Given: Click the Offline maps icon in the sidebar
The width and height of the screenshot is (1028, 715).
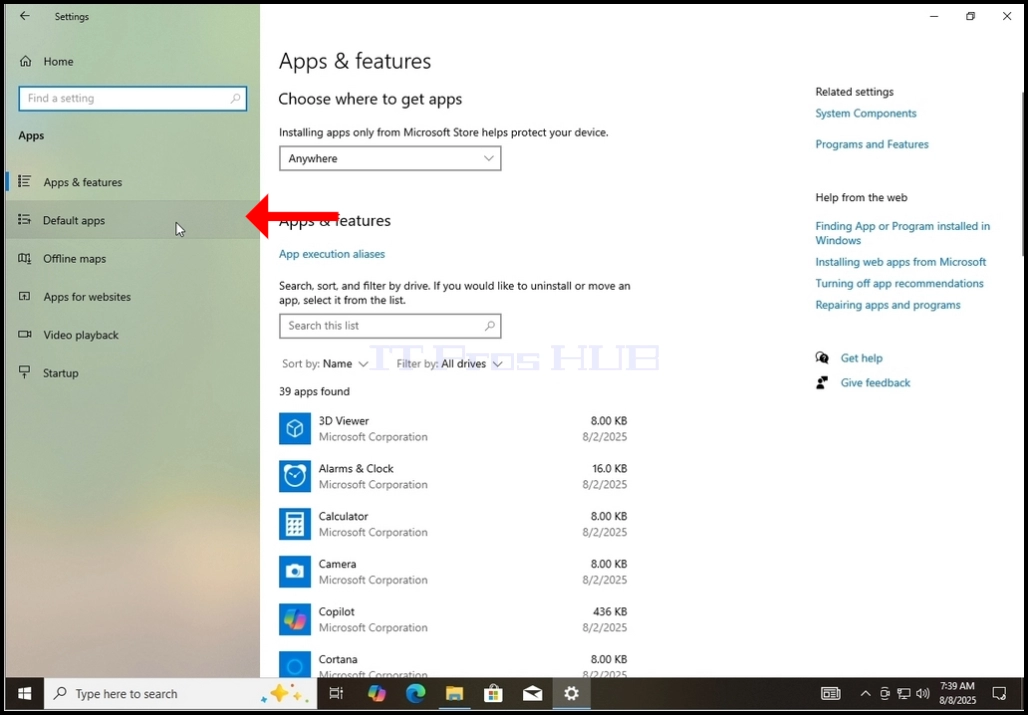Looking at the screenshot, I should point(25,259).
